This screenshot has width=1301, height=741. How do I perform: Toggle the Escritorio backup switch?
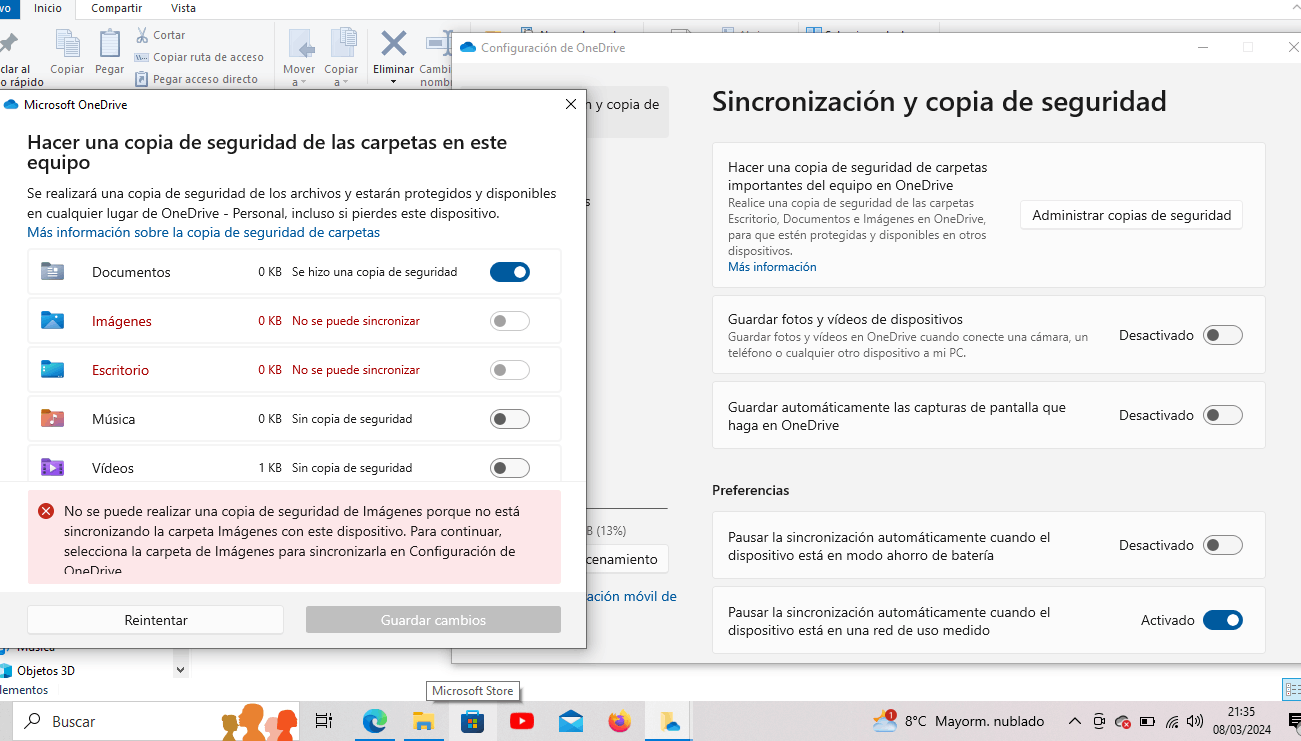pyautogui.click(x=510, y=370)
